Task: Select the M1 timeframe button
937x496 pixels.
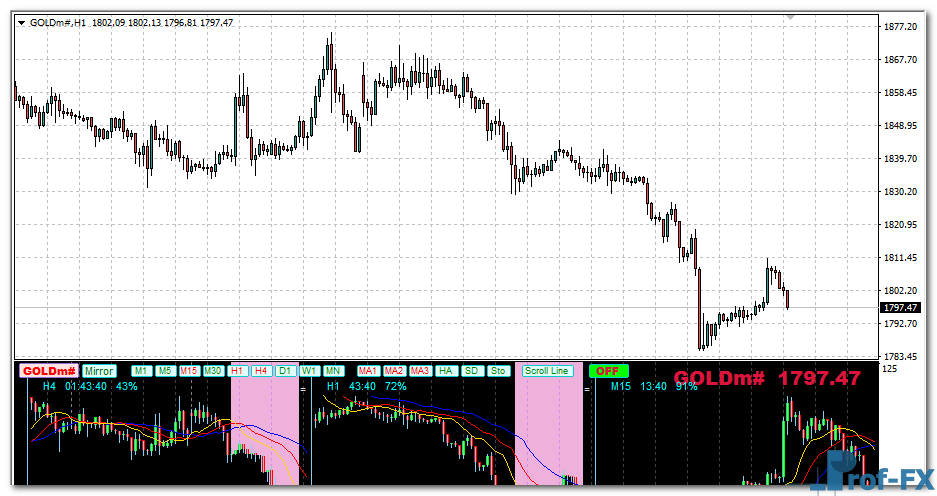Action: [141, 371]
